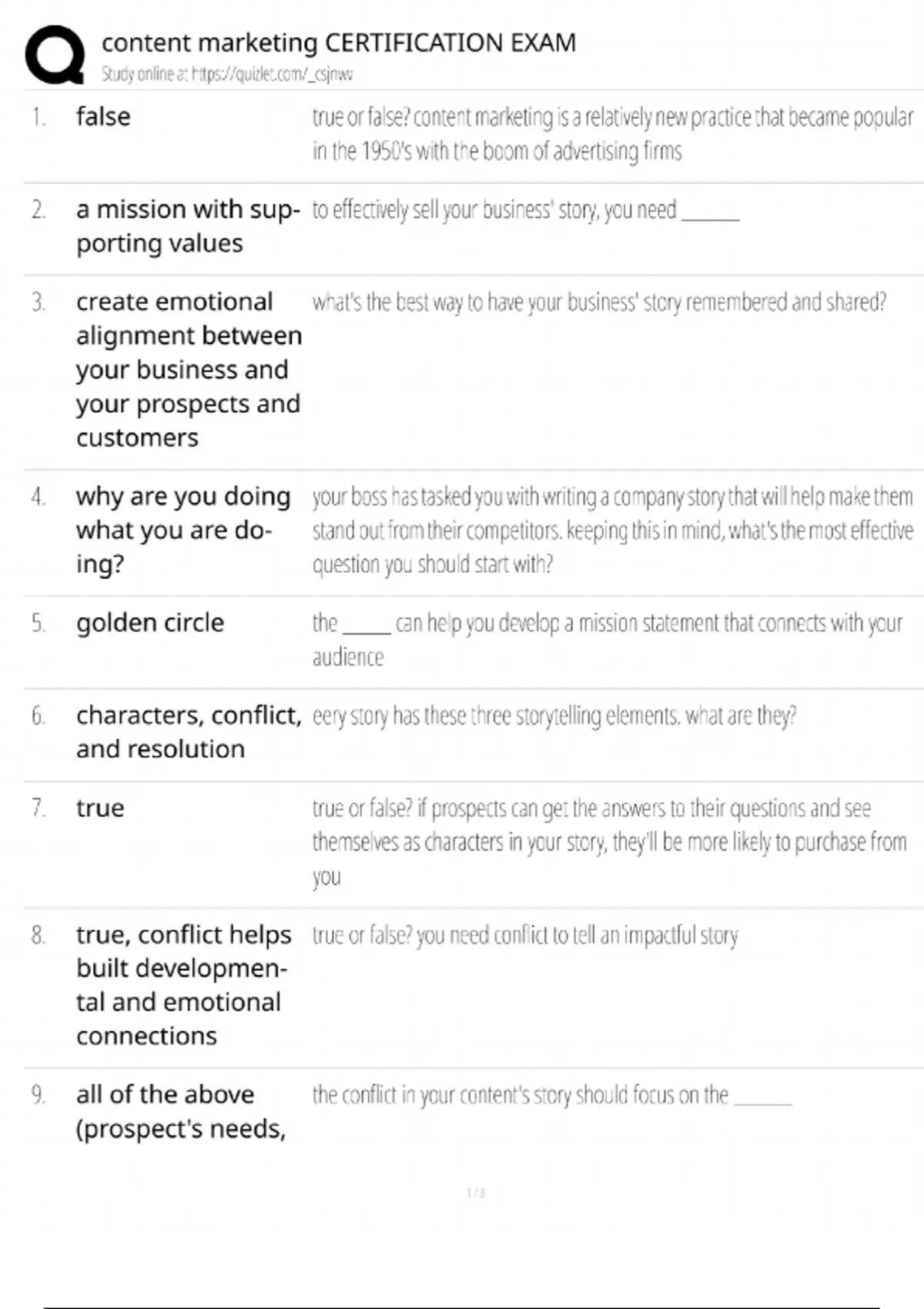Select the answer 'true' for item 7
The height and width of the screenshot is (1309, 924).
pyautogui.click(x=100, y=808)
